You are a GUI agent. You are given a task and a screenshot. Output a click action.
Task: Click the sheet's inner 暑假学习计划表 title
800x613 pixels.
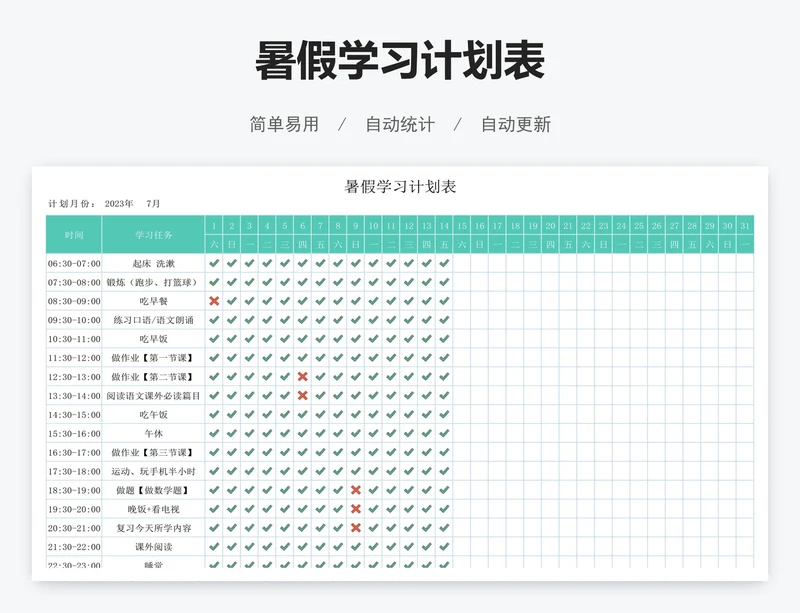[x=400, y=187]
